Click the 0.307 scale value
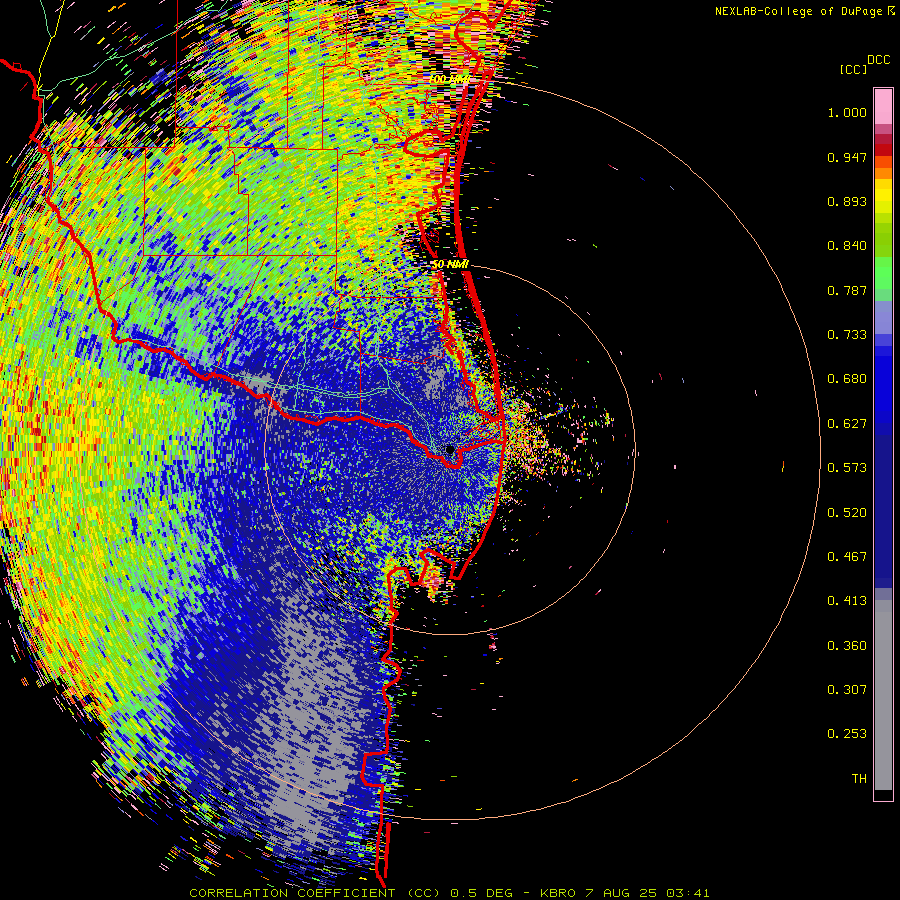 (847, 690)
